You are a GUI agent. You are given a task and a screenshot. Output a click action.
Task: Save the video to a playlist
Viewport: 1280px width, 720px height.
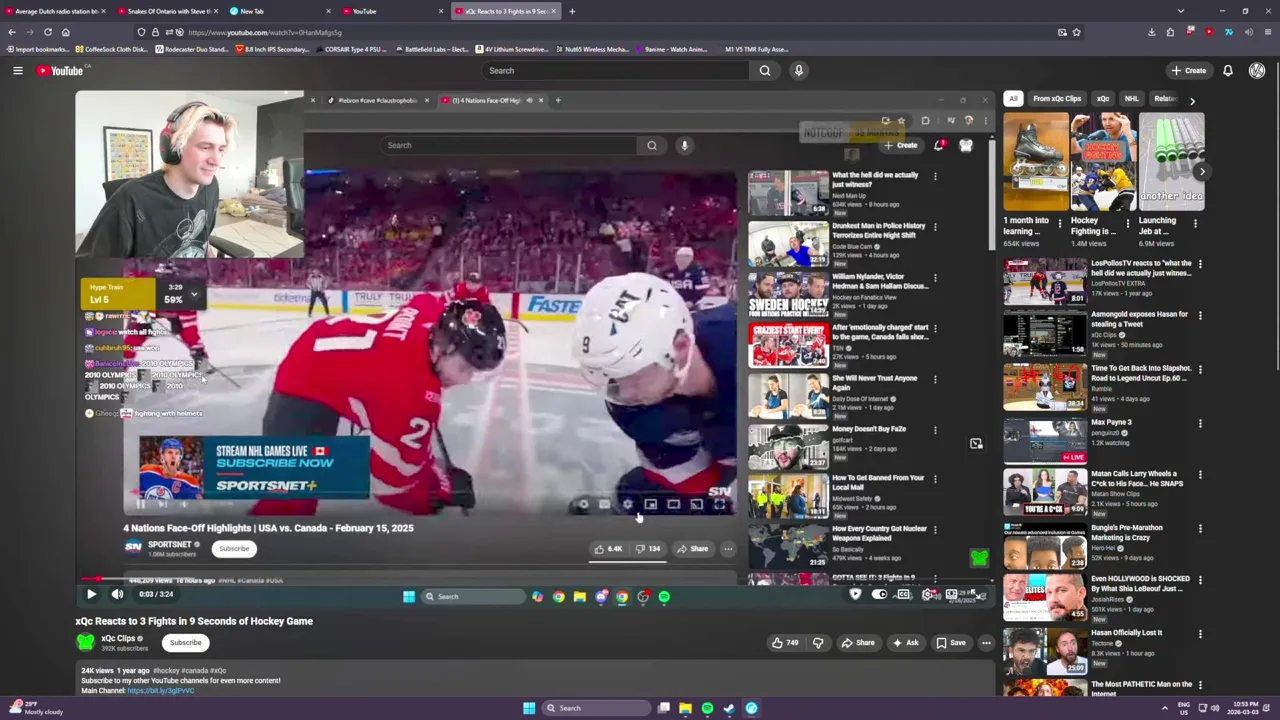point(950,643)
